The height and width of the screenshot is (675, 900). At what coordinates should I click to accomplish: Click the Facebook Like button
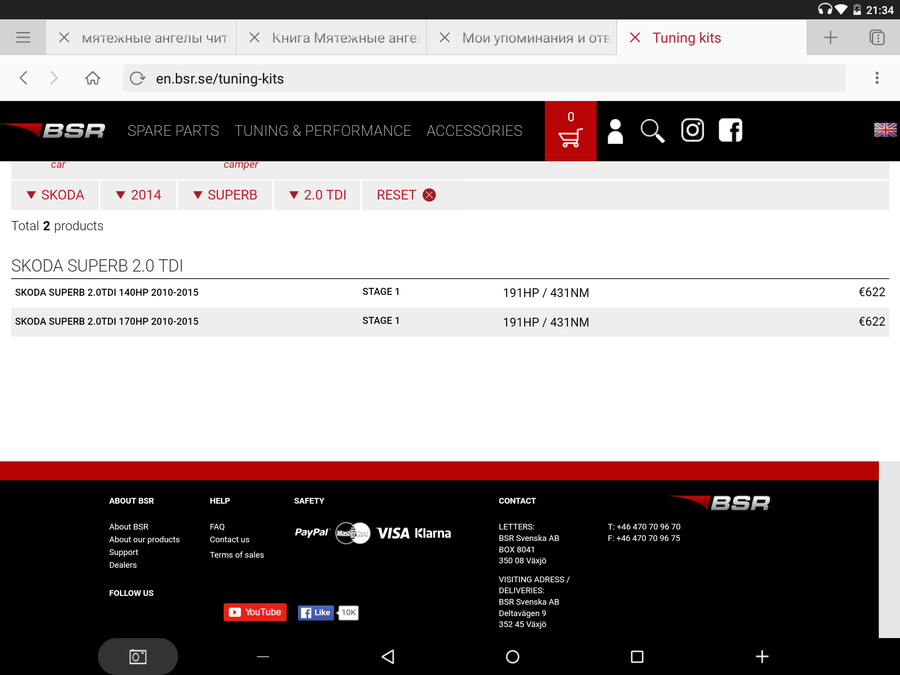(x=316, y=613)
